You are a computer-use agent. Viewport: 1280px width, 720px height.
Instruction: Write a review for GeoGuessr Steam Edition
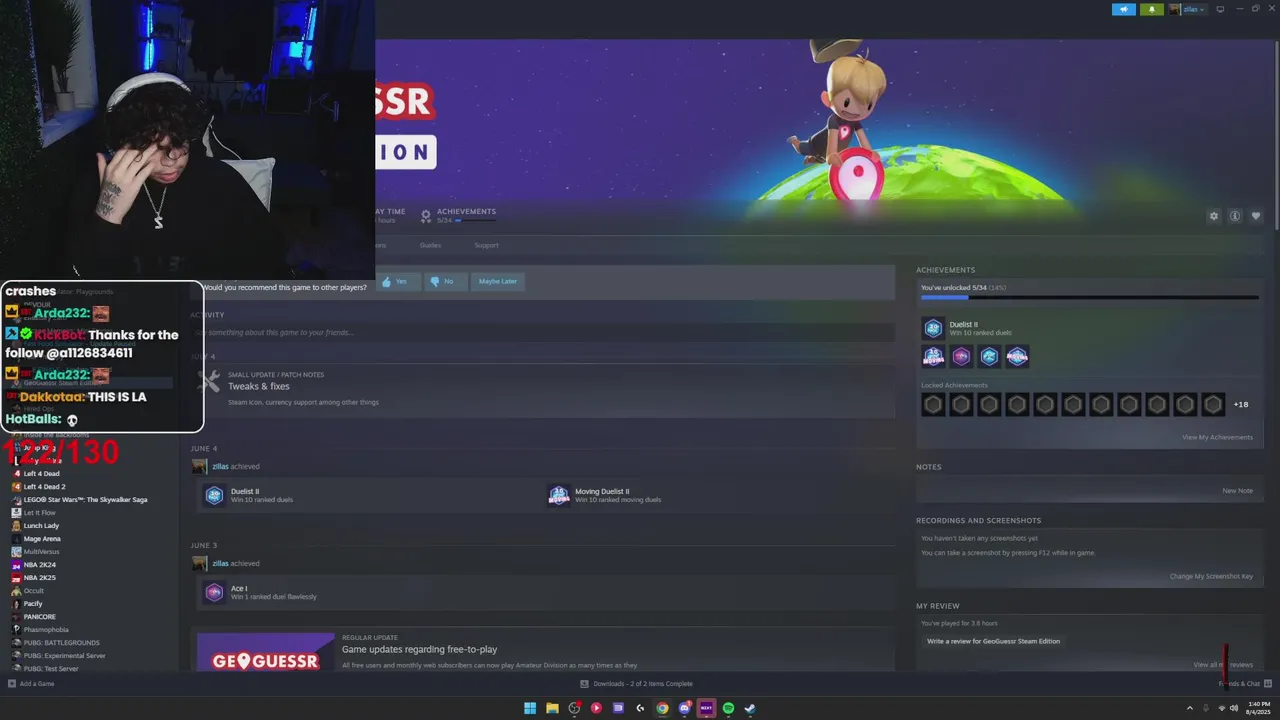993,641
